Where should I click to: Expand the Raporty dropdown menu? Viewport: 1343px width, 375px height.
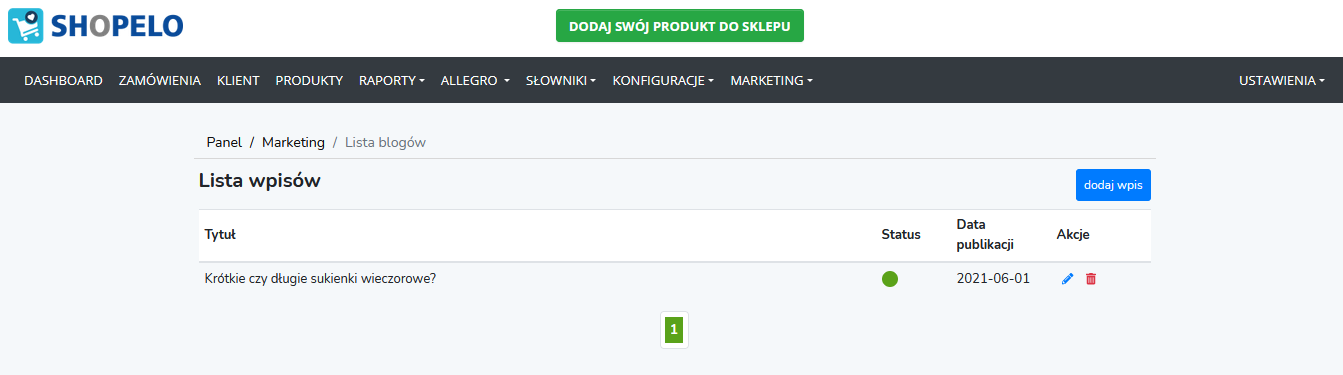(x=392, y=80)
